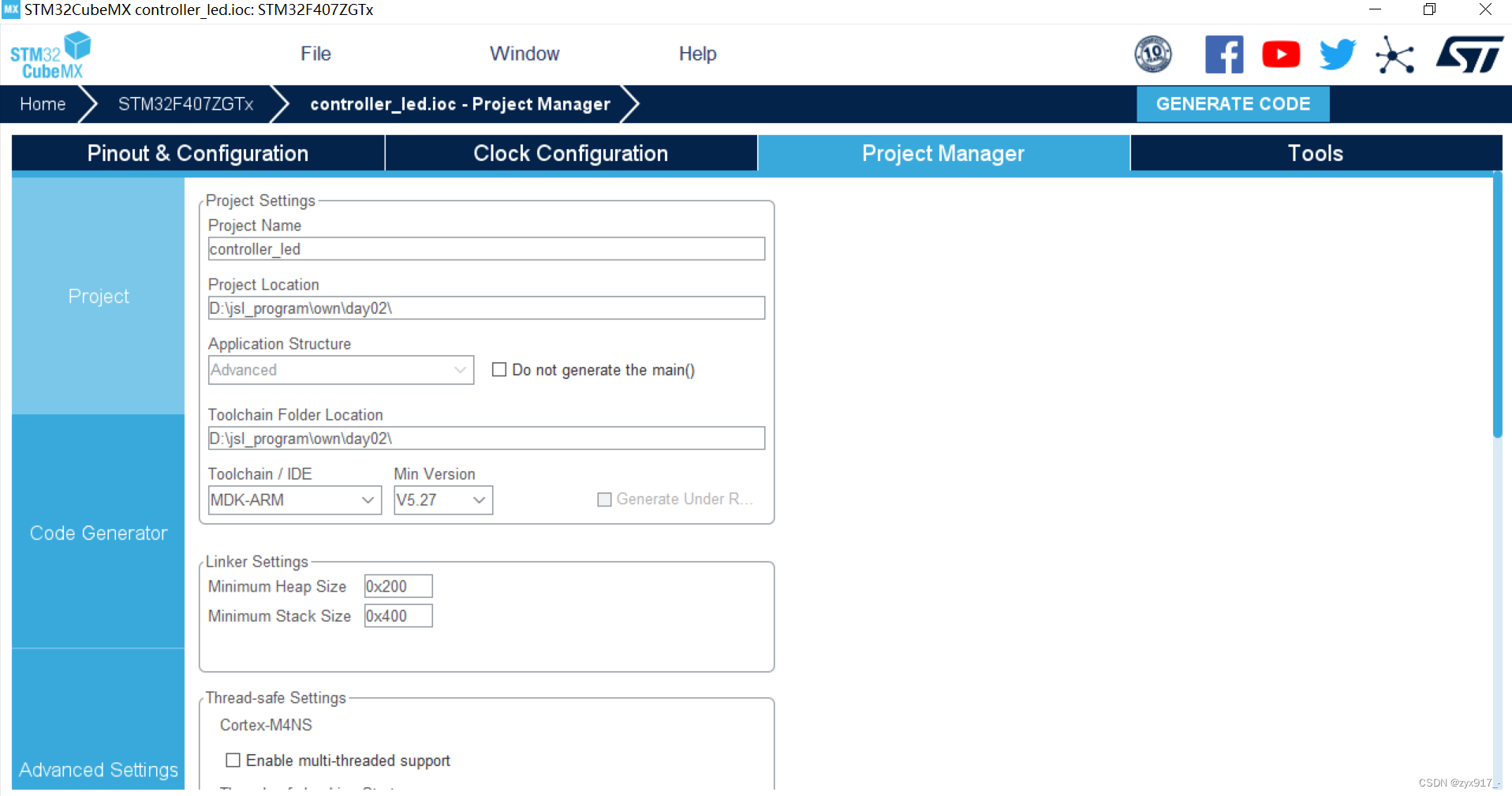Click the GENERATE CODE button

[1233, 104]
